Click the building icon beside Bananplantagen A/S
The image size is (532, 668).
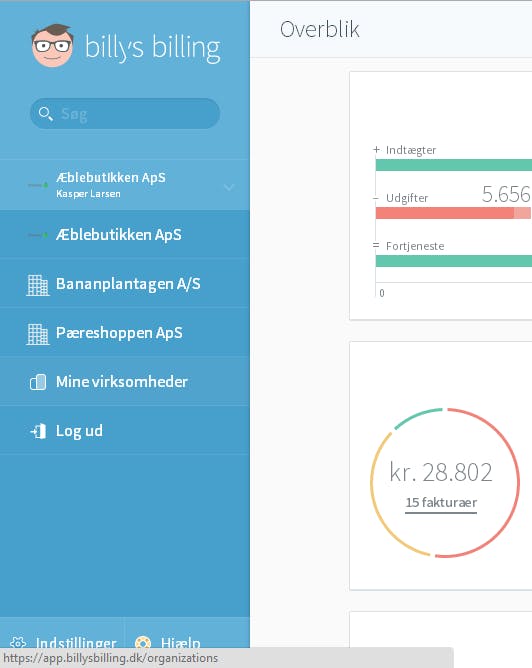click(38, 285)
